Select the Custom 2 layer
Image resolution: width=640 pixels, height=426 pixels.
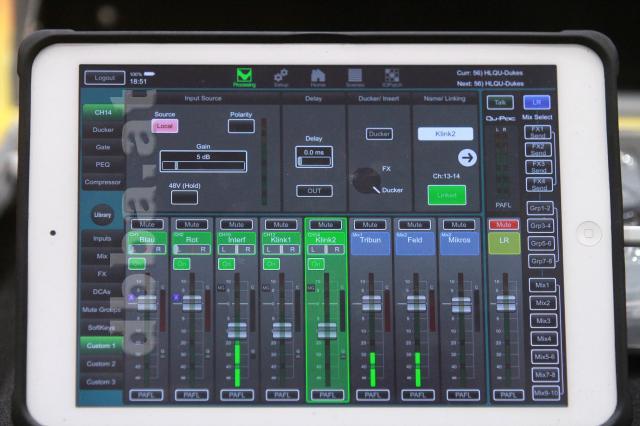tap(100, 363)
